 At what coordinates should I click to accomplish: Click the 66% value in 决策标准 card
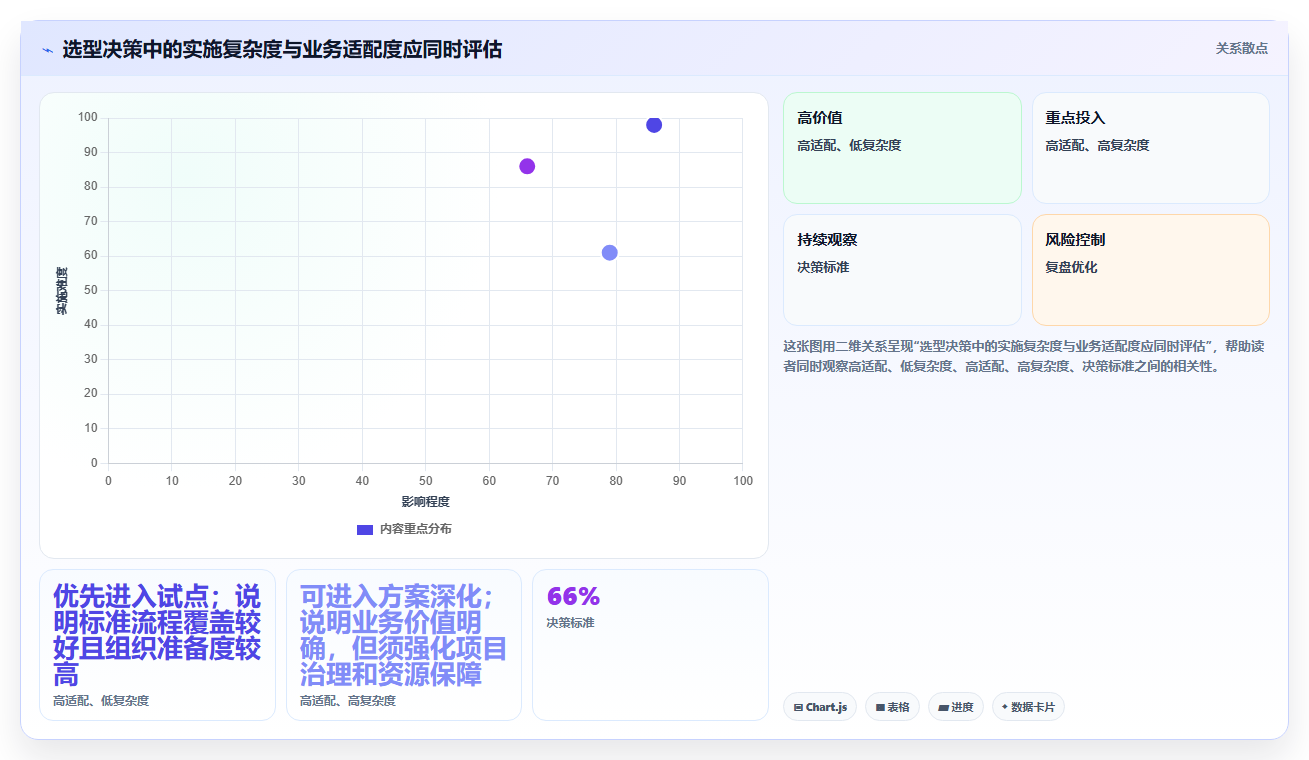[x=573, y=596]
